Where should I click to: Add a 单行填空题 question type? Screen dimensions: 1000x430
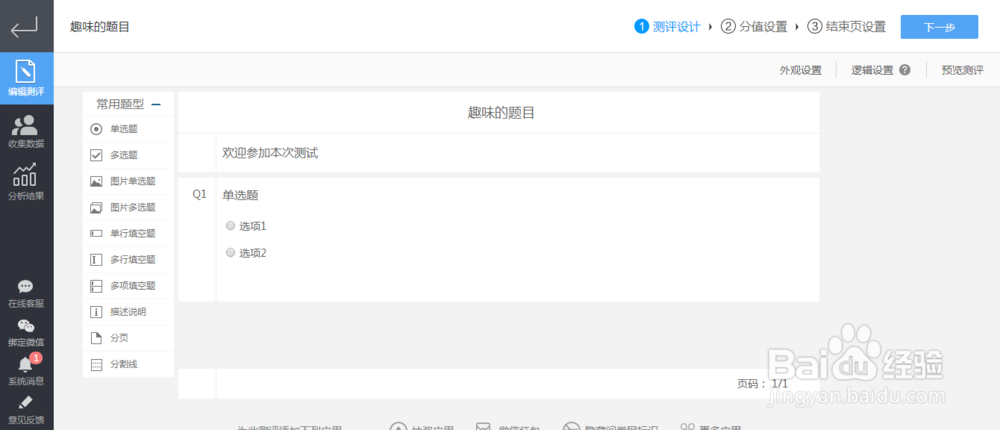coord(128,234)
